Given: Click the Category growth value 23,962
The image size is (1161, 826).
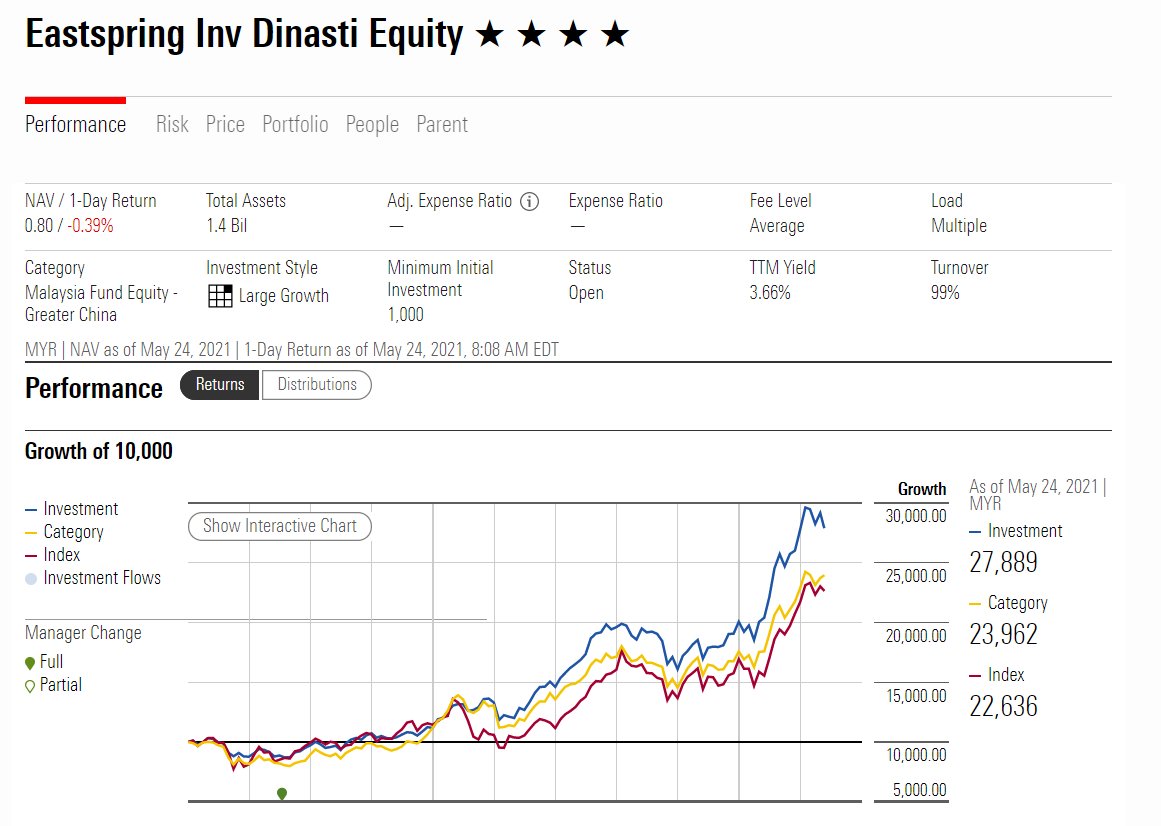Looking at the screenshot, I should [x=1003, y=634].
